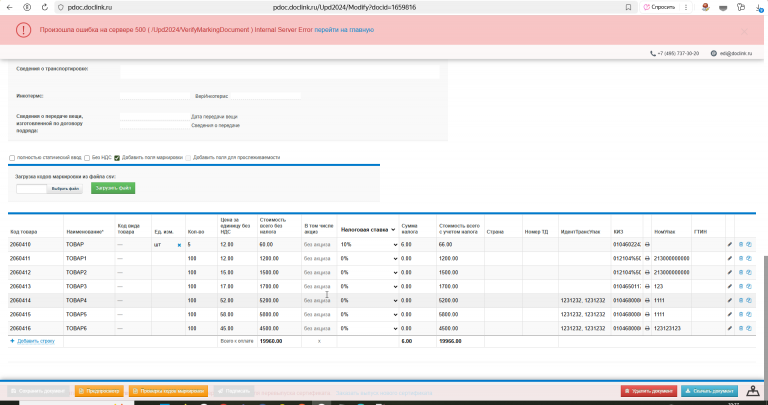Image resolution: width=768 pixels, height=405 pixels.
Task: Click orange 'Проверка кодов маркировки' button
Action: [168, 391]
